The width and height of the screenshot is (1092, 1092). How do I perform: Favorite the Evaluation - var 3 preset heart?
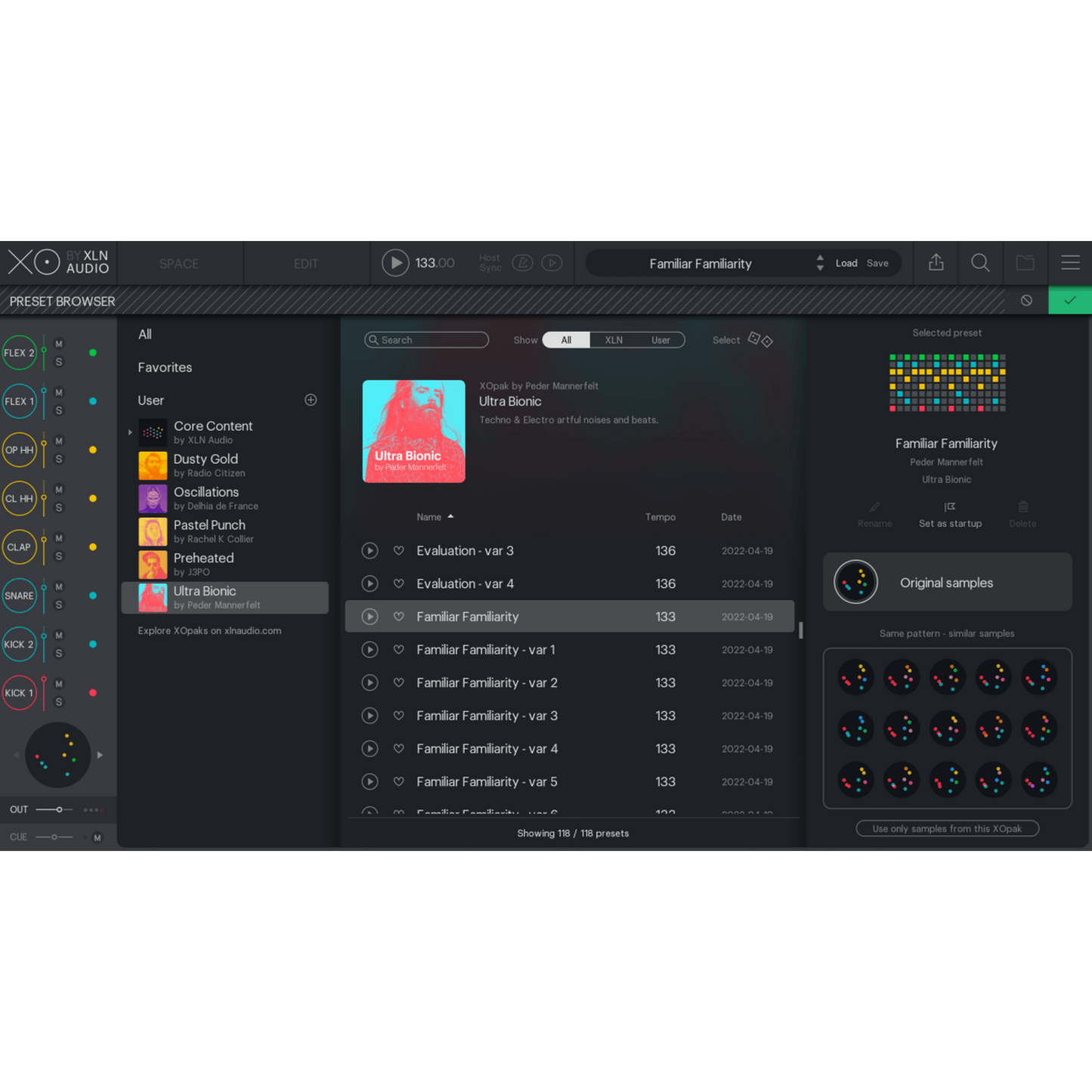click(x=399, y=551)
